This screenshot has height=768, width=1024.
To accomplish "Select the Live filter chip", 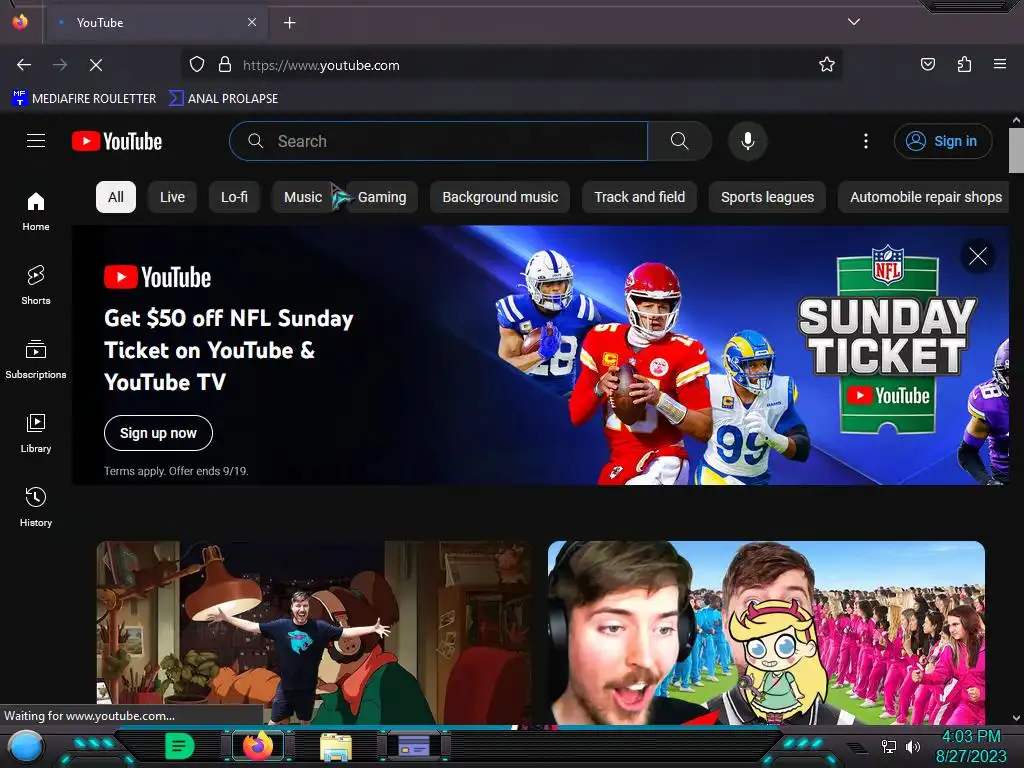I will point(172,197).
